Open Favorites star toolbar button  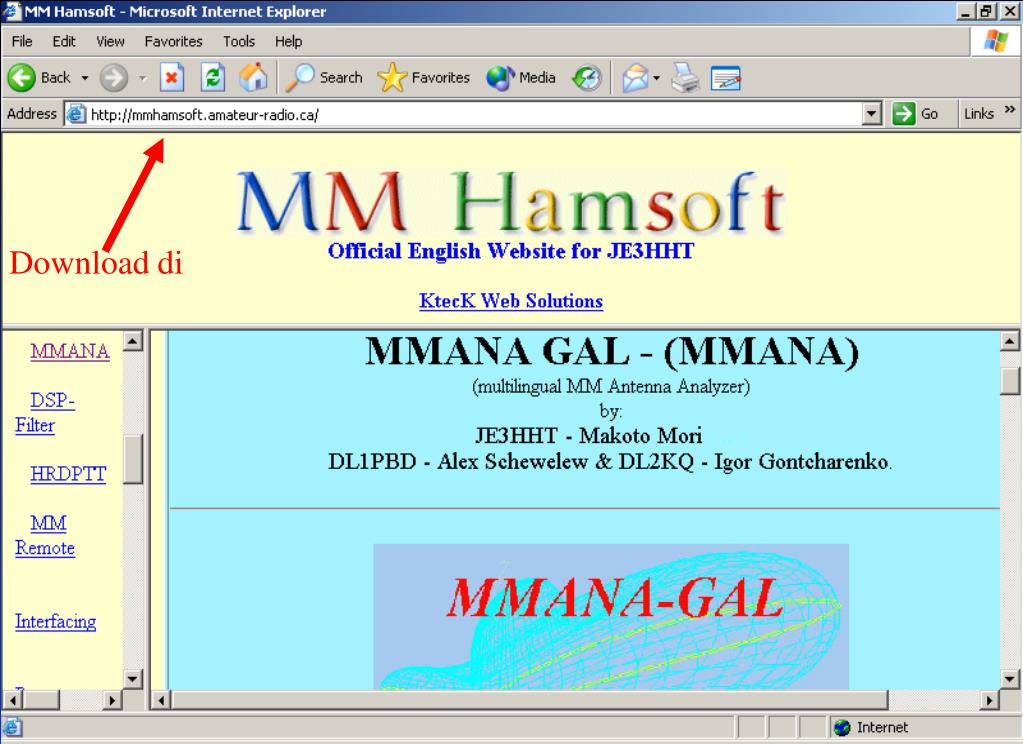coord(423,78)
